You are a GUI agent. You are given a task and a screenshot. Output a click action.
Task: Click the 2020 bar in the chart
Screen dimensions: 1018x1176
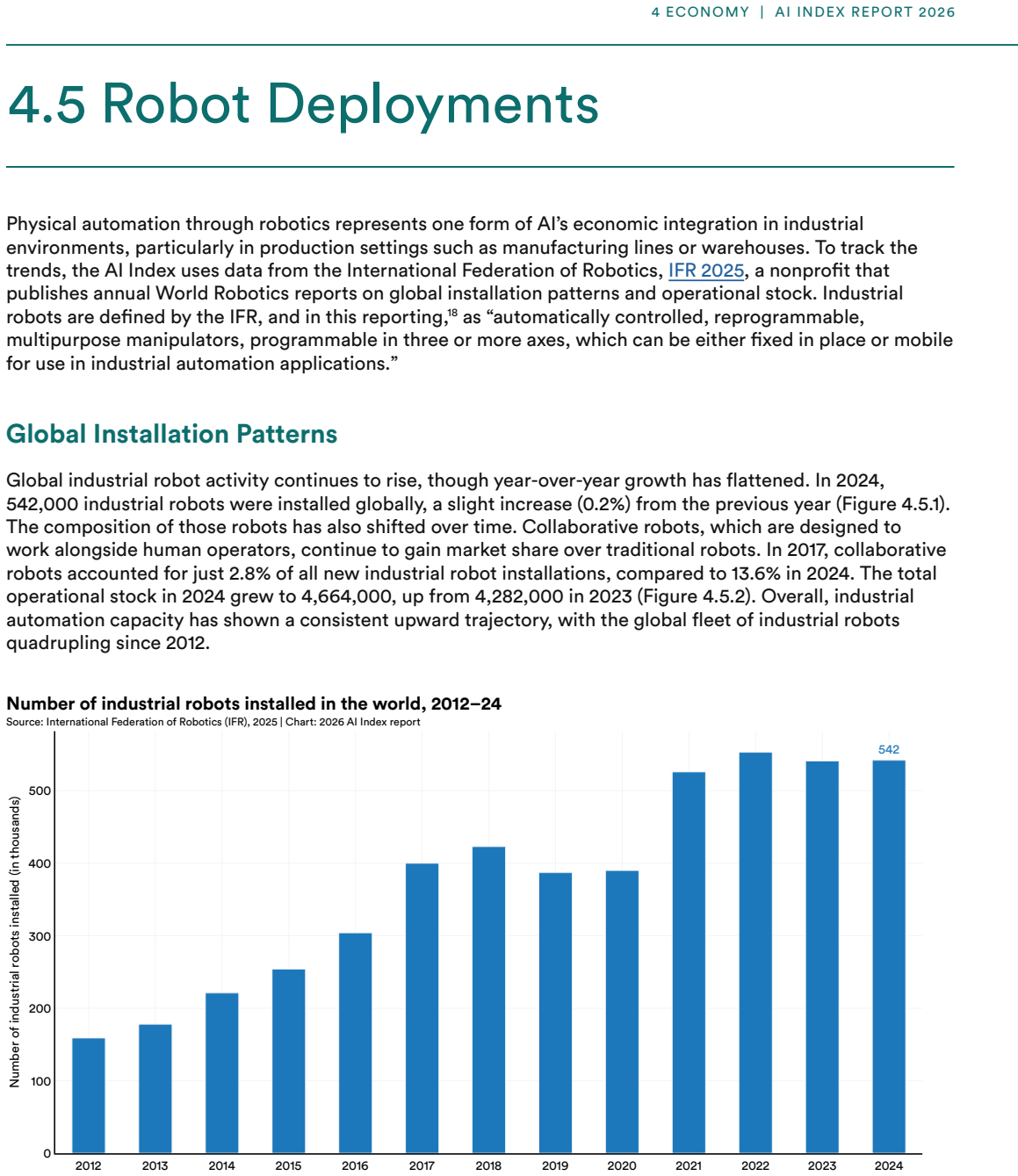(x=623, y=1012)
